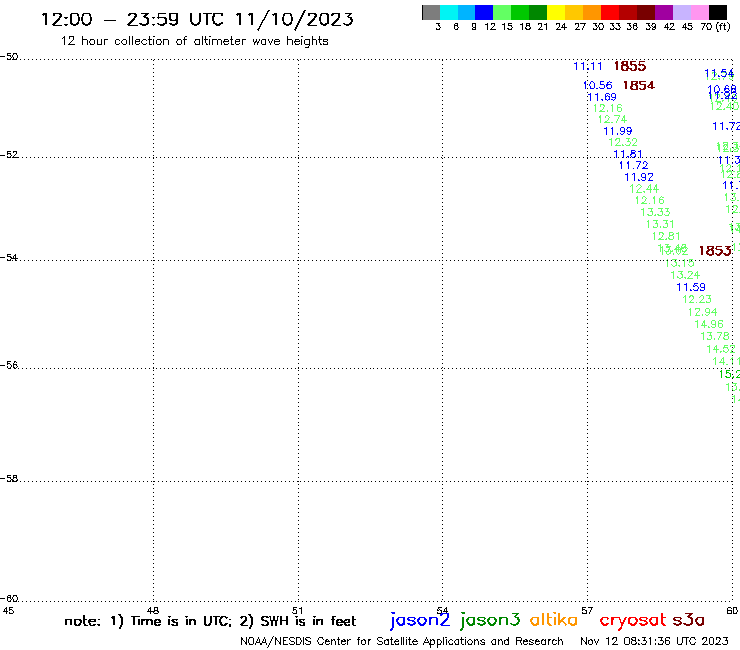Select the jason3 satellite legend label

tap(490, 620)
